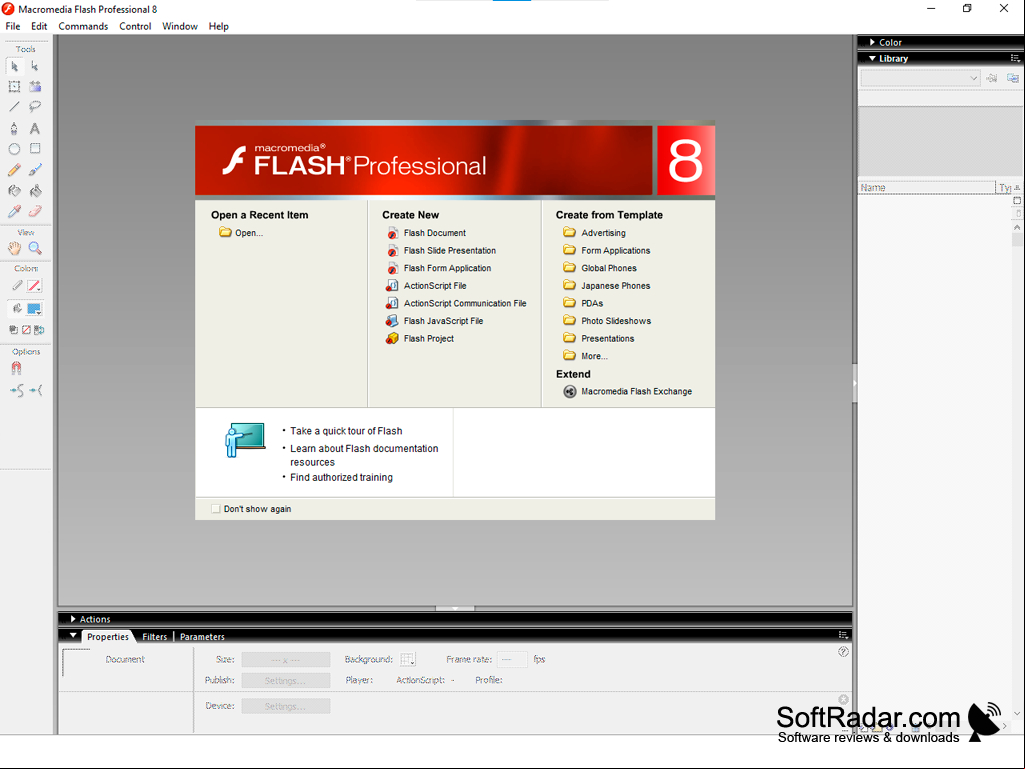Select the Properties tab
The width and height of the screenshot is (1025, 769).
tap(108, 636)
